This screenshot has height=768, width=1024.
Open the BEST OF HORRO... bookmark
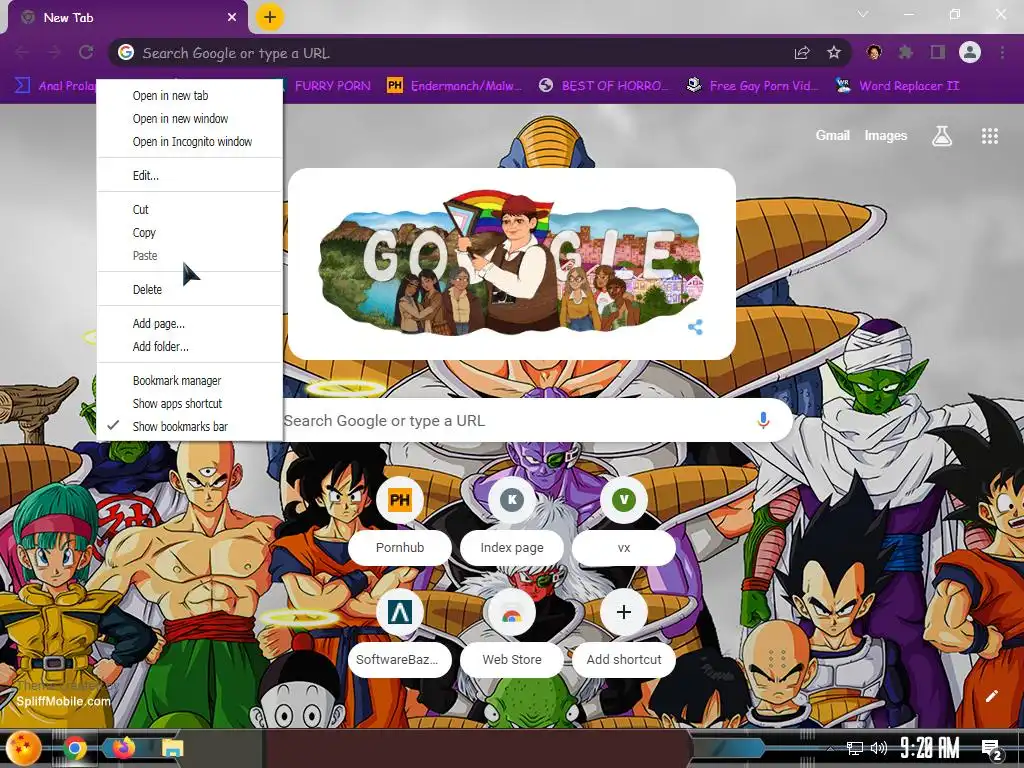click(603, 86)
